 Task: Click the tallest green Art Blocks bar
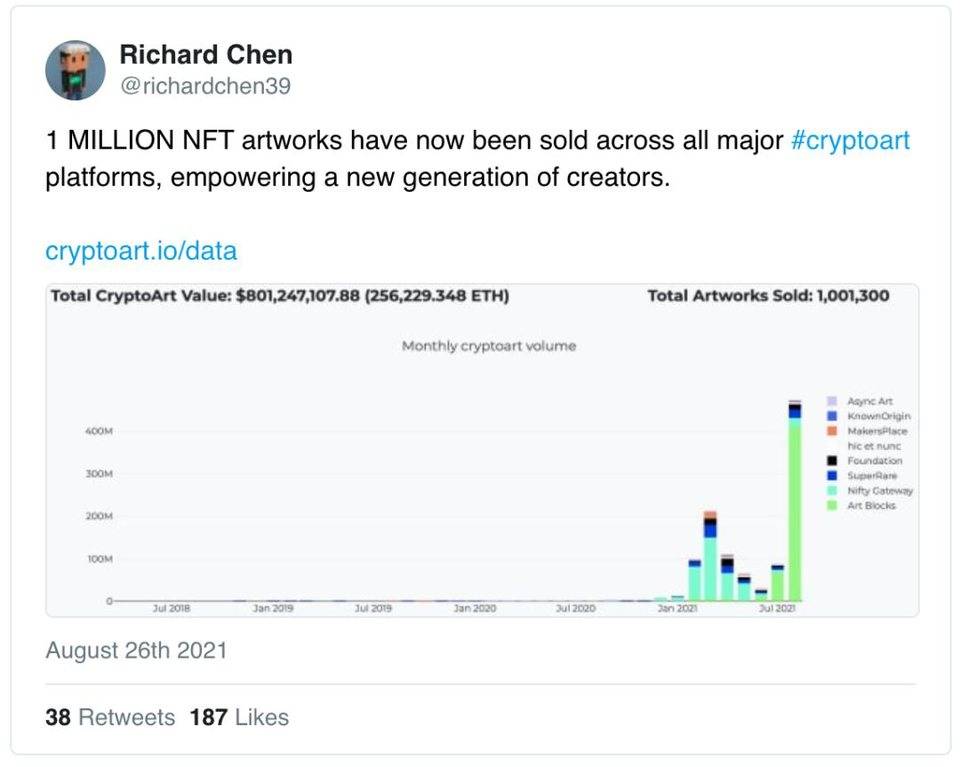[x=795, y=508]
